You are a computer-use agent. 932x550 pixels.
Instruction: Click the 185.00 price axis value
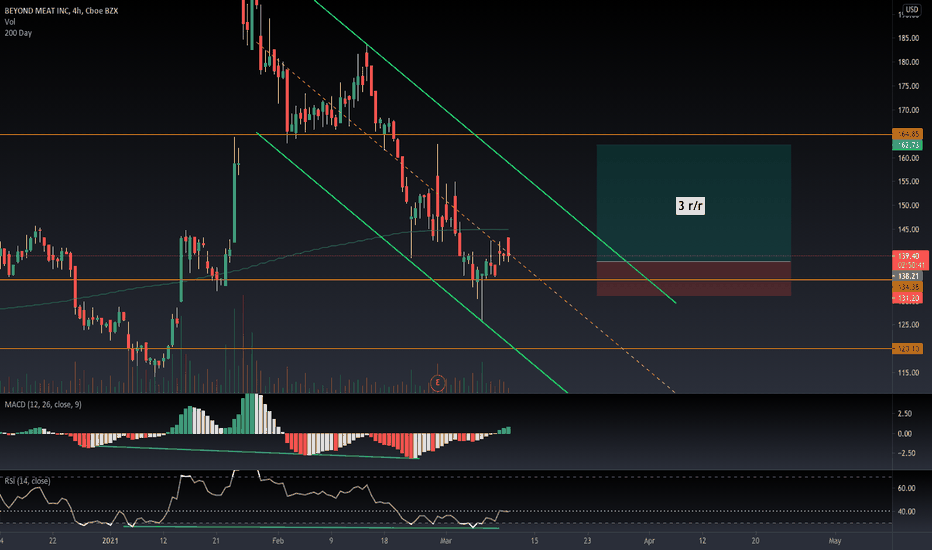tap(908, 38)
